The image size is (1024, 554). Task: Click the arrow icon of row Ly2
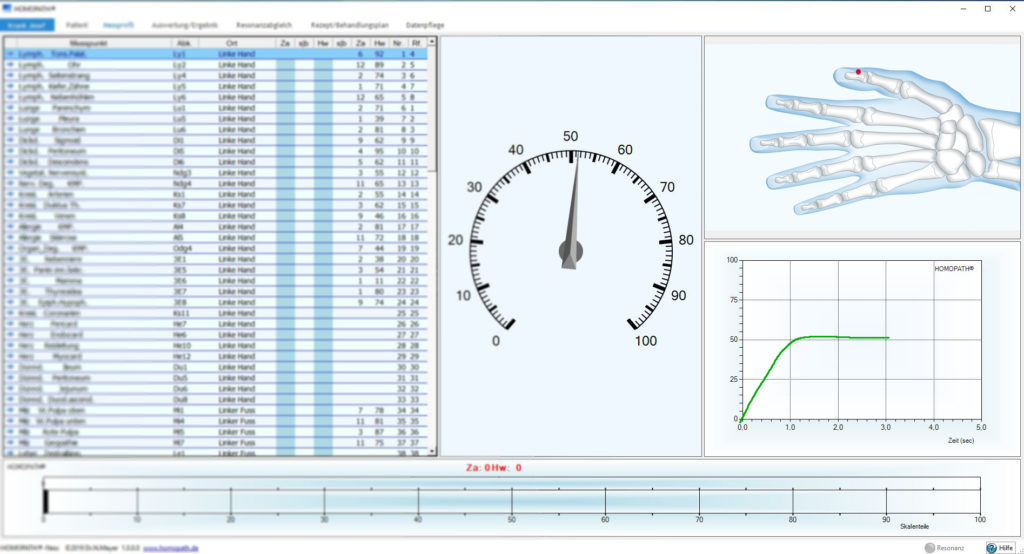click(10, 65)
